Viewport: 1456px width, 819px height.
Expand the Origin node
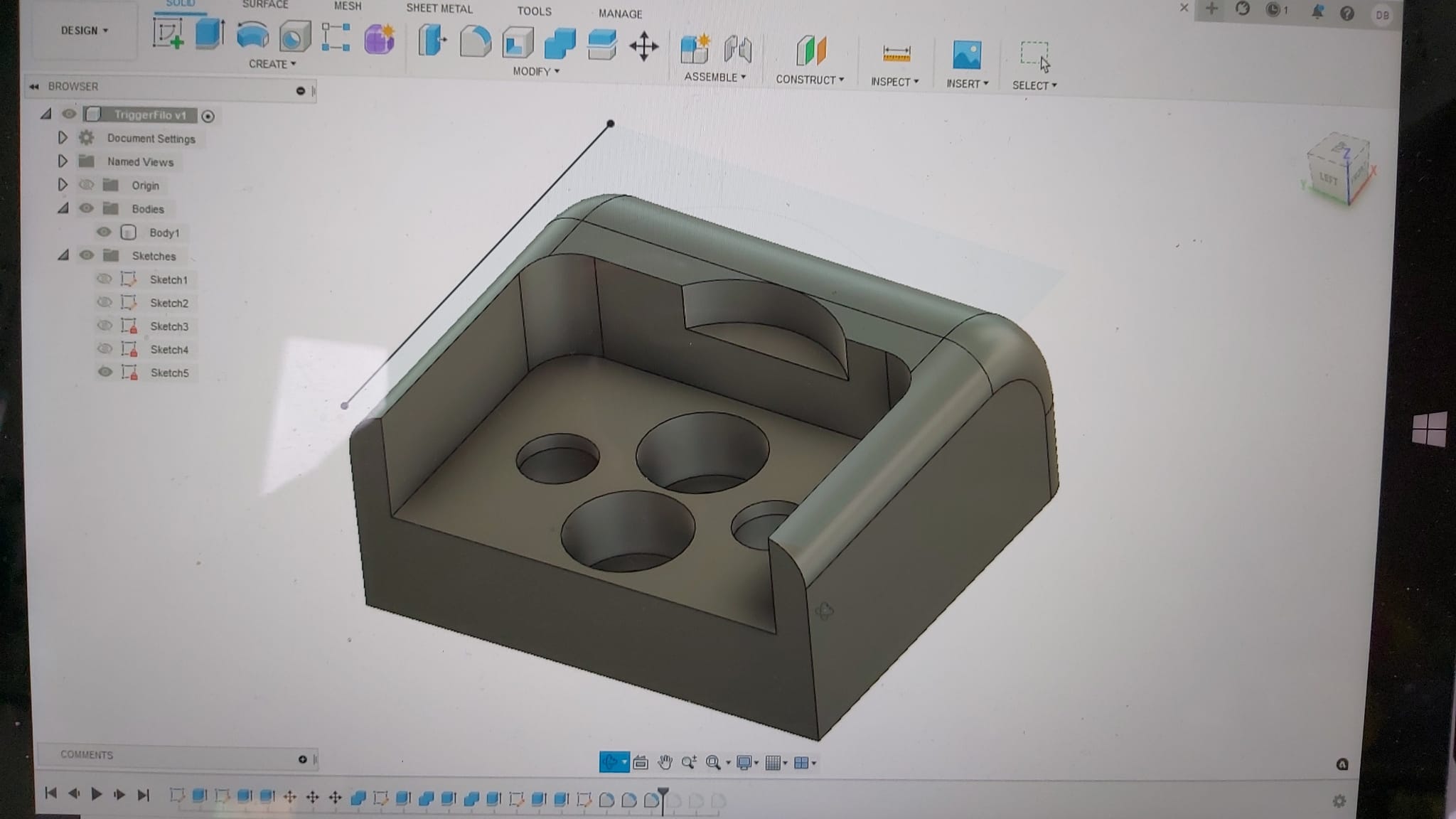point(63,185)
